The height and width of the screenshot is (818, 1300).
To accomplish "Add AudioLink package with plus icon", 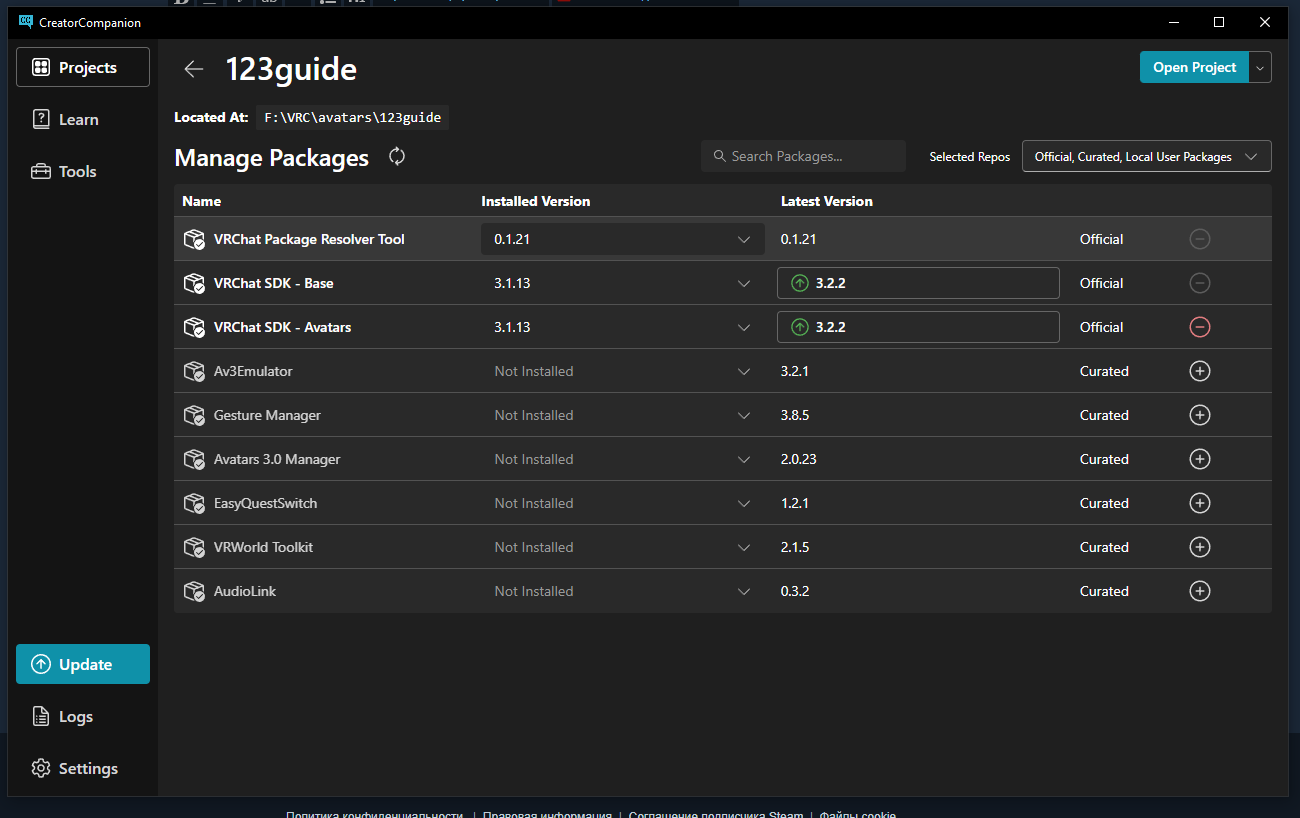I will (x=1200, y=591).
